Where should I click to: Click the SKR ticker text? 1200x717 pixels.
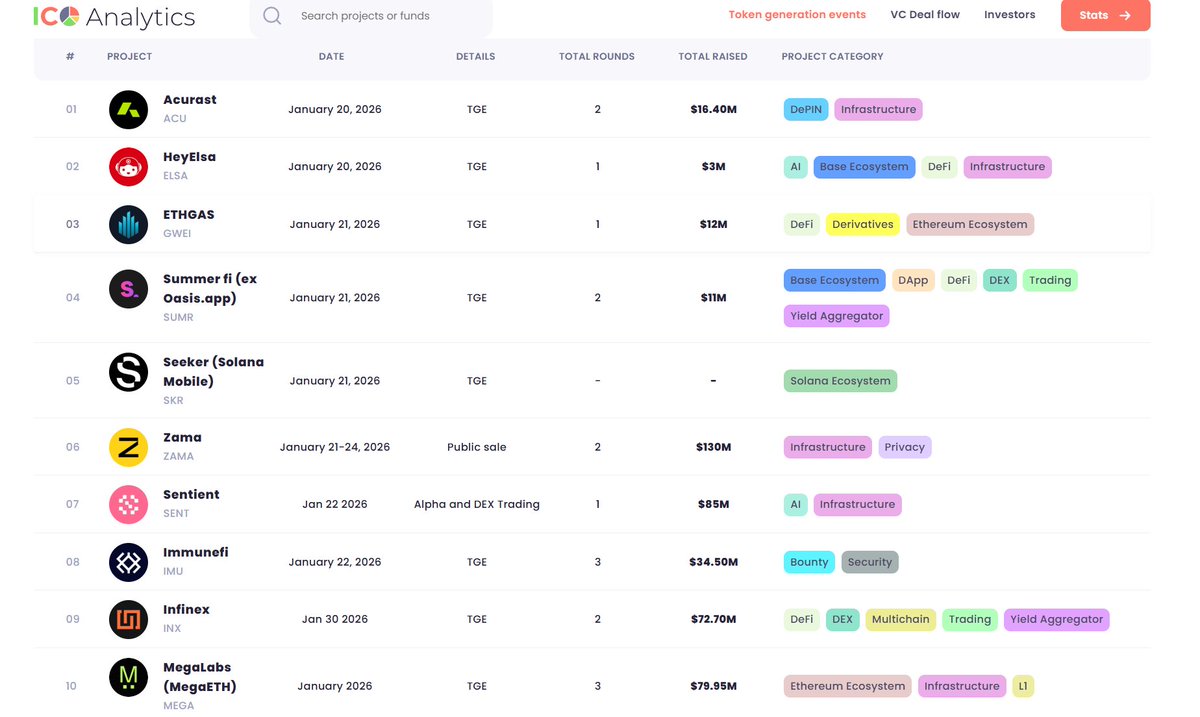pyautogui.click(x=174, y=400)
